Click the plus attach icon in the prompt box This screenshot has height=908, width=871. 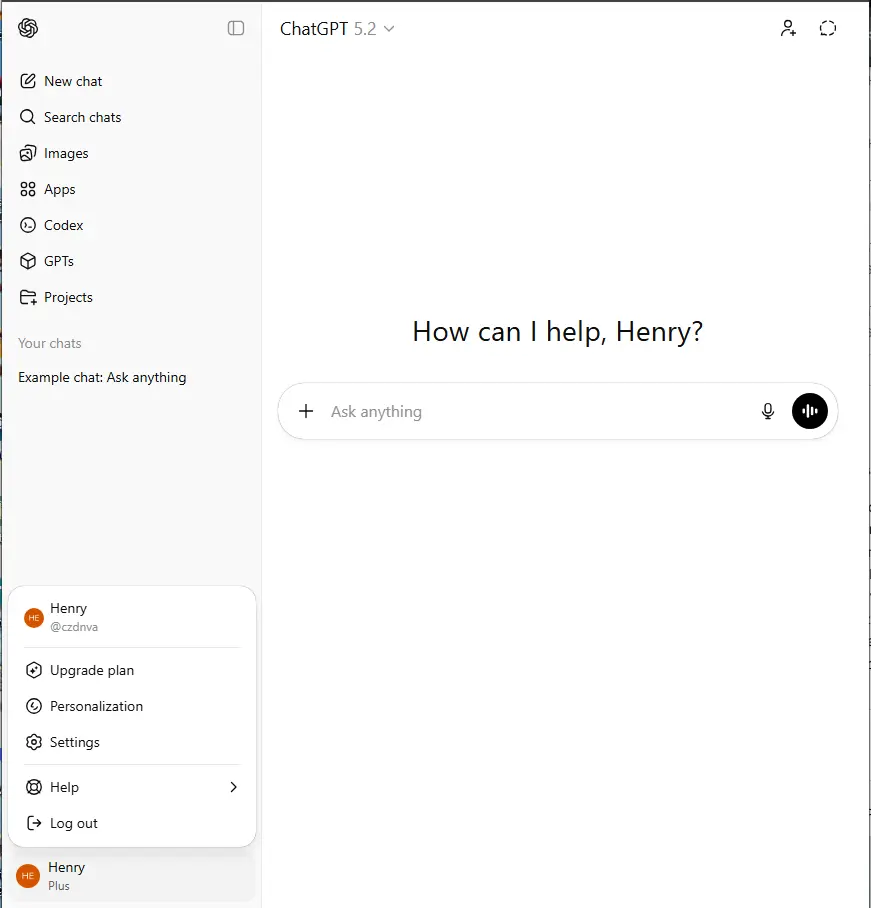point(306,411)
